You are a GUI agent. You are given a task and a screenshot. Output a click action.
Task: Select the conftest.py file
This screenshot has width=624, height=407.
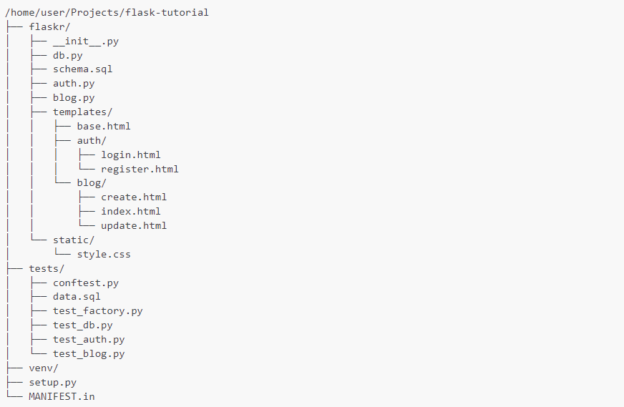85,283
